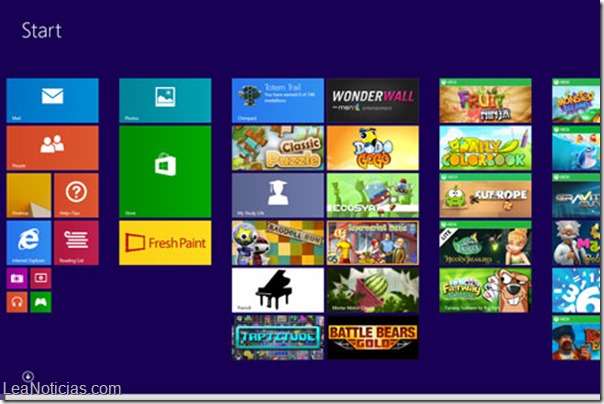This screenshot has height=404, width=604.
Task: Open the Battle Bears Gold tile
Action: pos(373,337)
